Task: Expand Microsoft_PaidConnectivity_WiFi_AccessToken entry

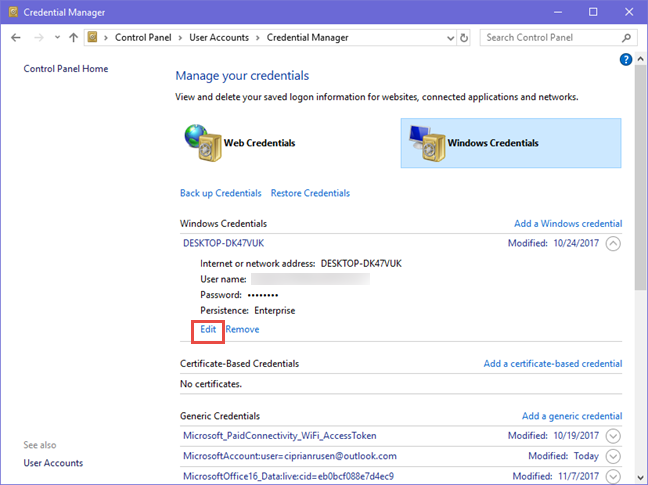Action: pyautogui.click(x=613, y=436)
